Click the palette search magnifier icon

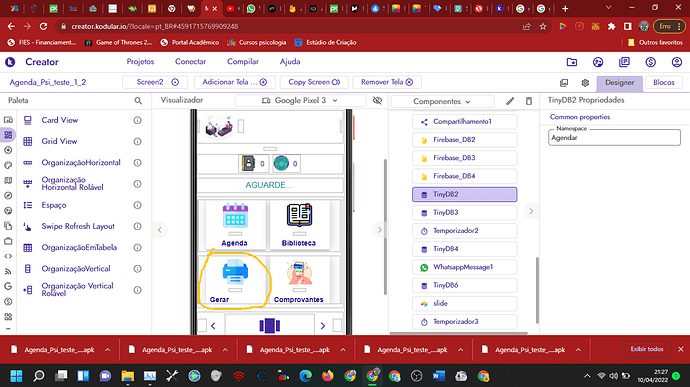tap(138, 101)
